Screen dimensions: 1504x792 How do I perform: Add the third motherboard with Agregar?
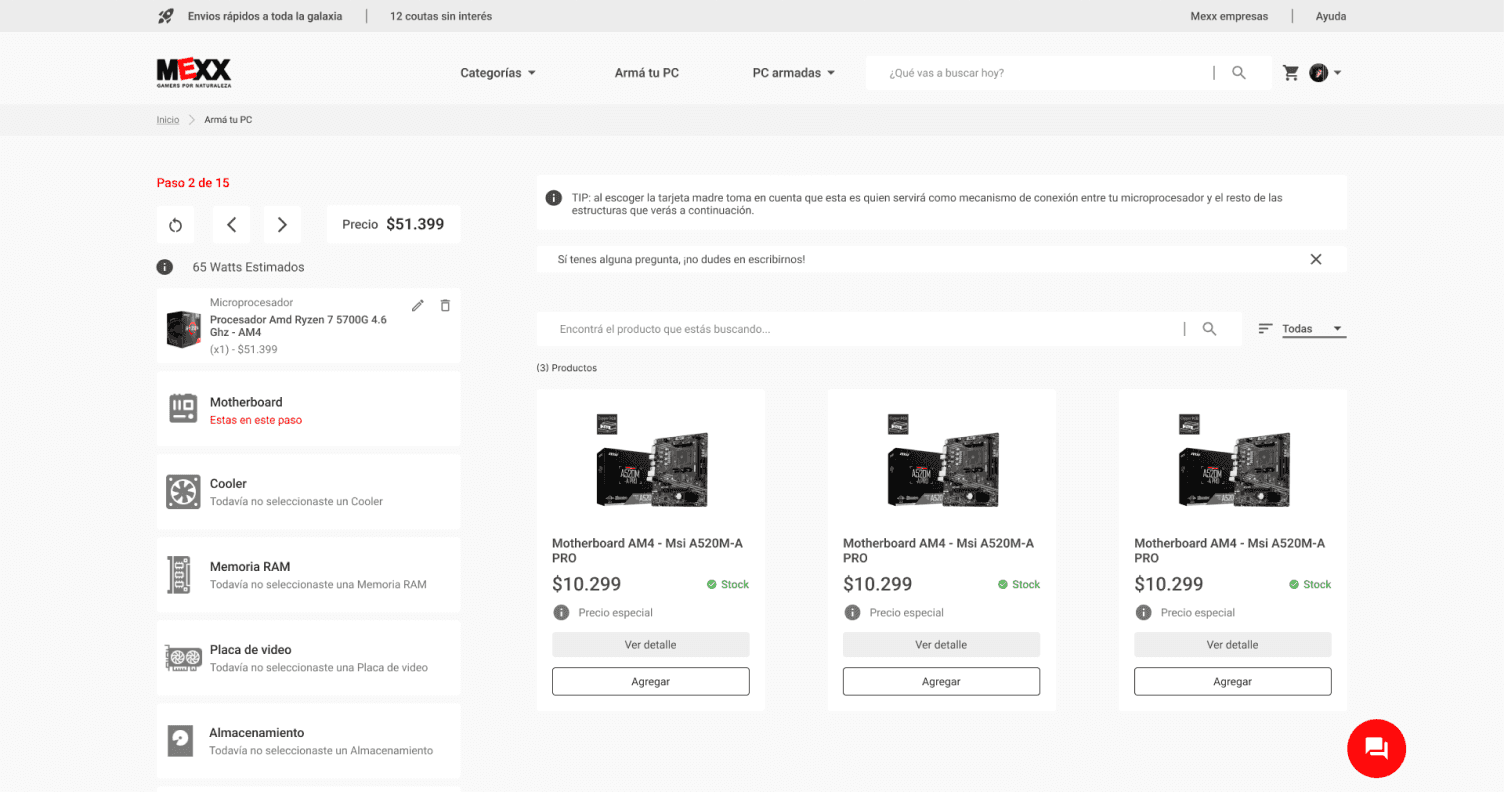coord(1233,681)
